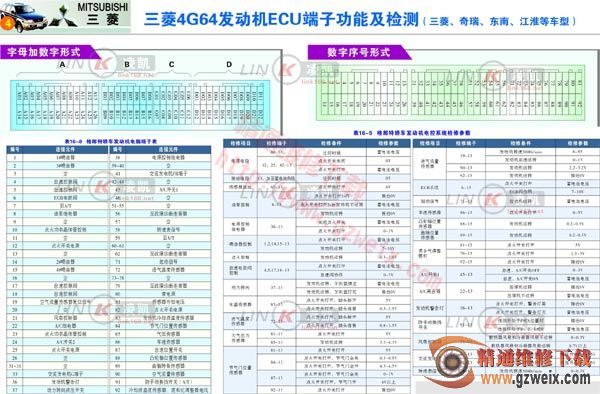The image size is (600, 394).
Task: Click the MITSUBISHI 三菱 brand text
Action: [103, 14]
